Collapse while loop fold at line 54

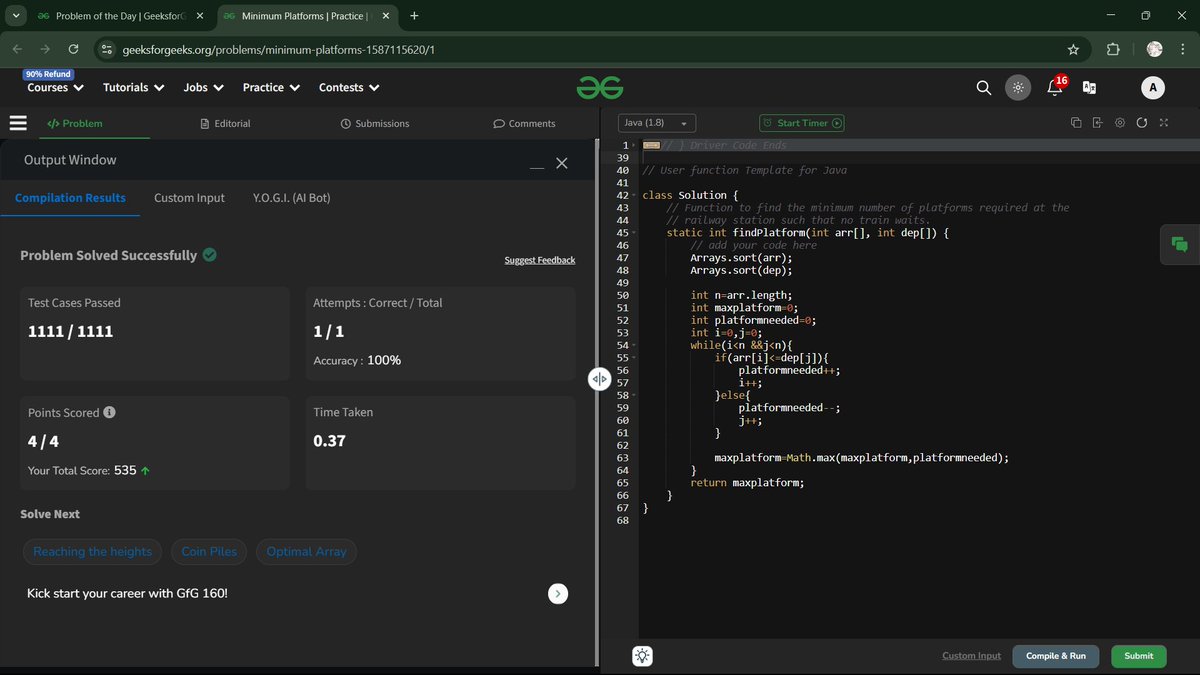pos(633,346)
